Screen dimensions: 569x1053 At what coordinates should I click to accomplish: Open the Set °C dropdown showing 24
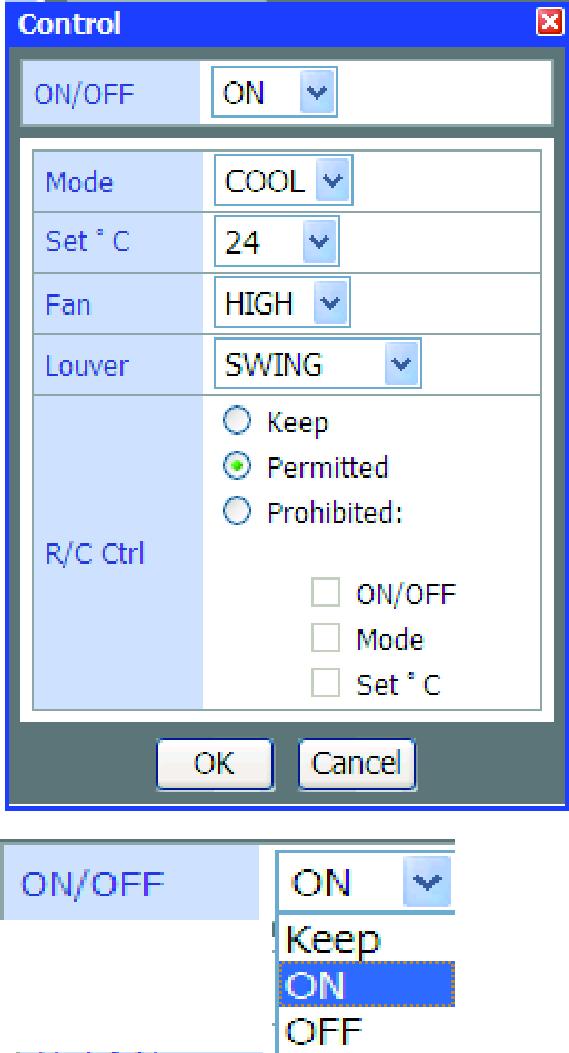coord(277,242)
